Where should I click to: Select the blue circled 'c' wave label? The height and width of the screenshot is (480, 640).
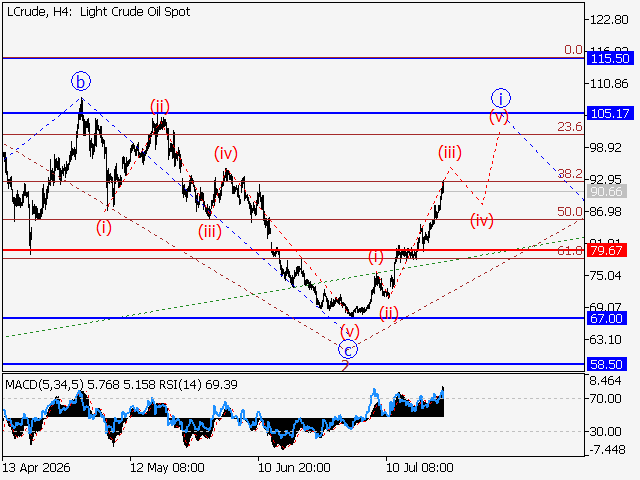click(x=348, y=350)
